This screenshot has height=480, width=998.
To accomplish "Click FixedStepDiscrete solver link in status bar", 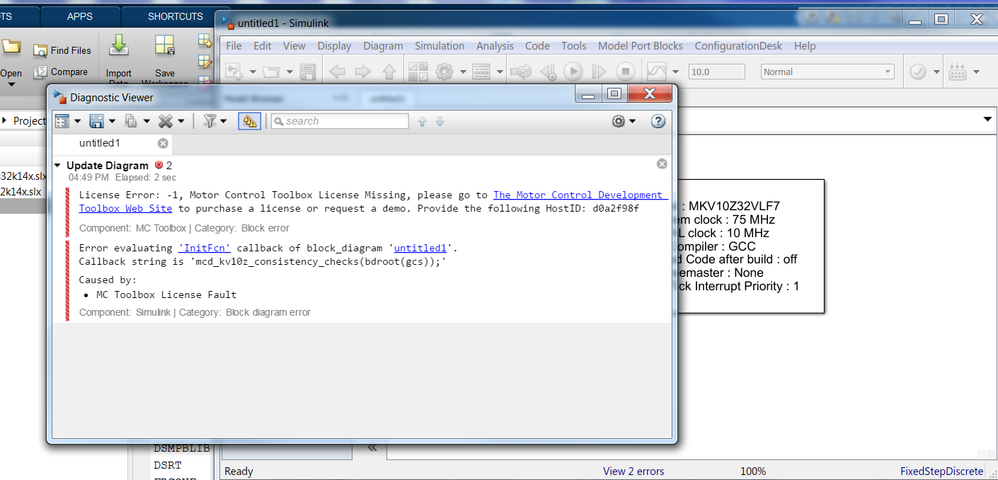I will click(941, 472).
